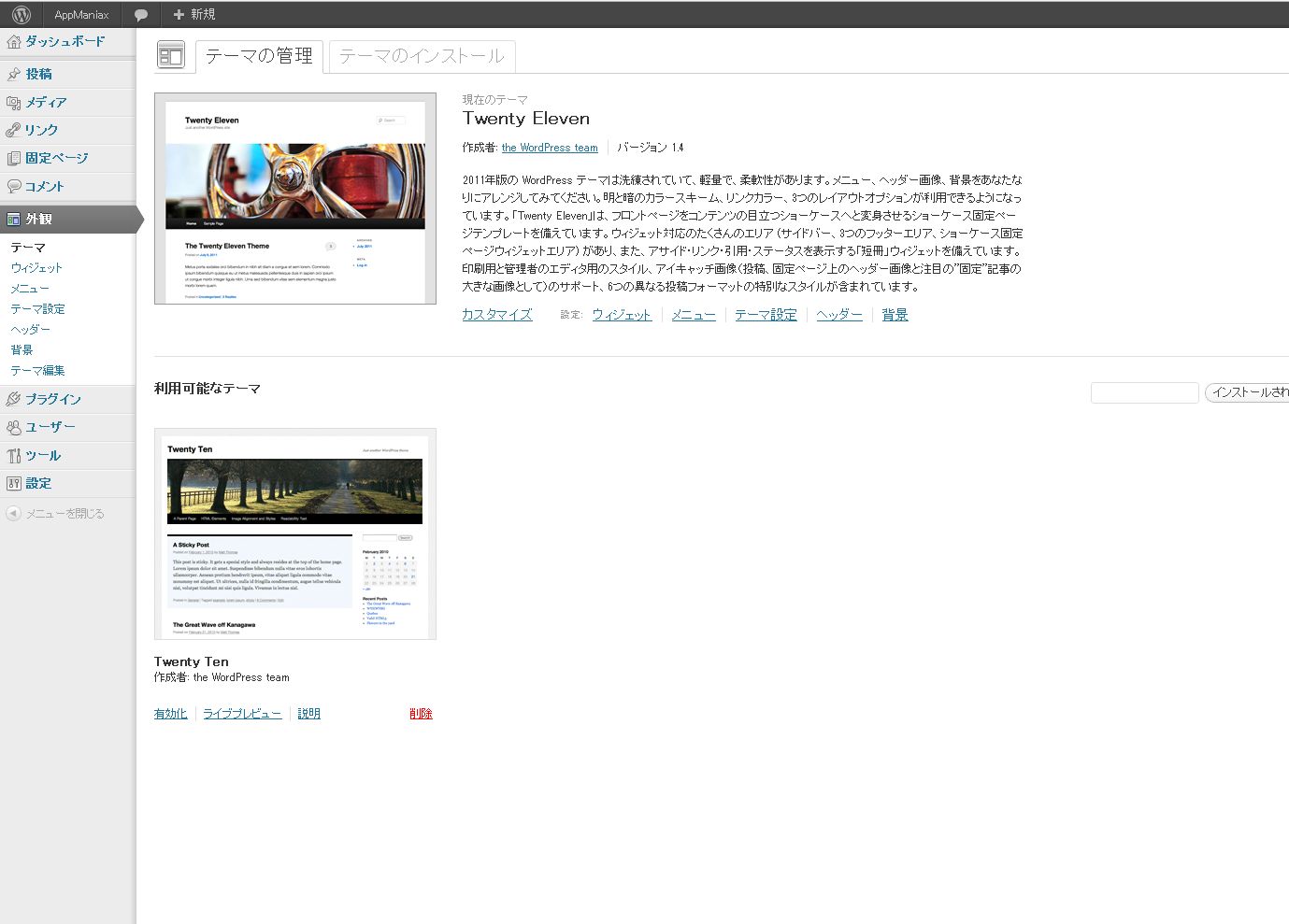Click the dashboard house icon
Screen dimensions: 1289x924
[13, 41]
